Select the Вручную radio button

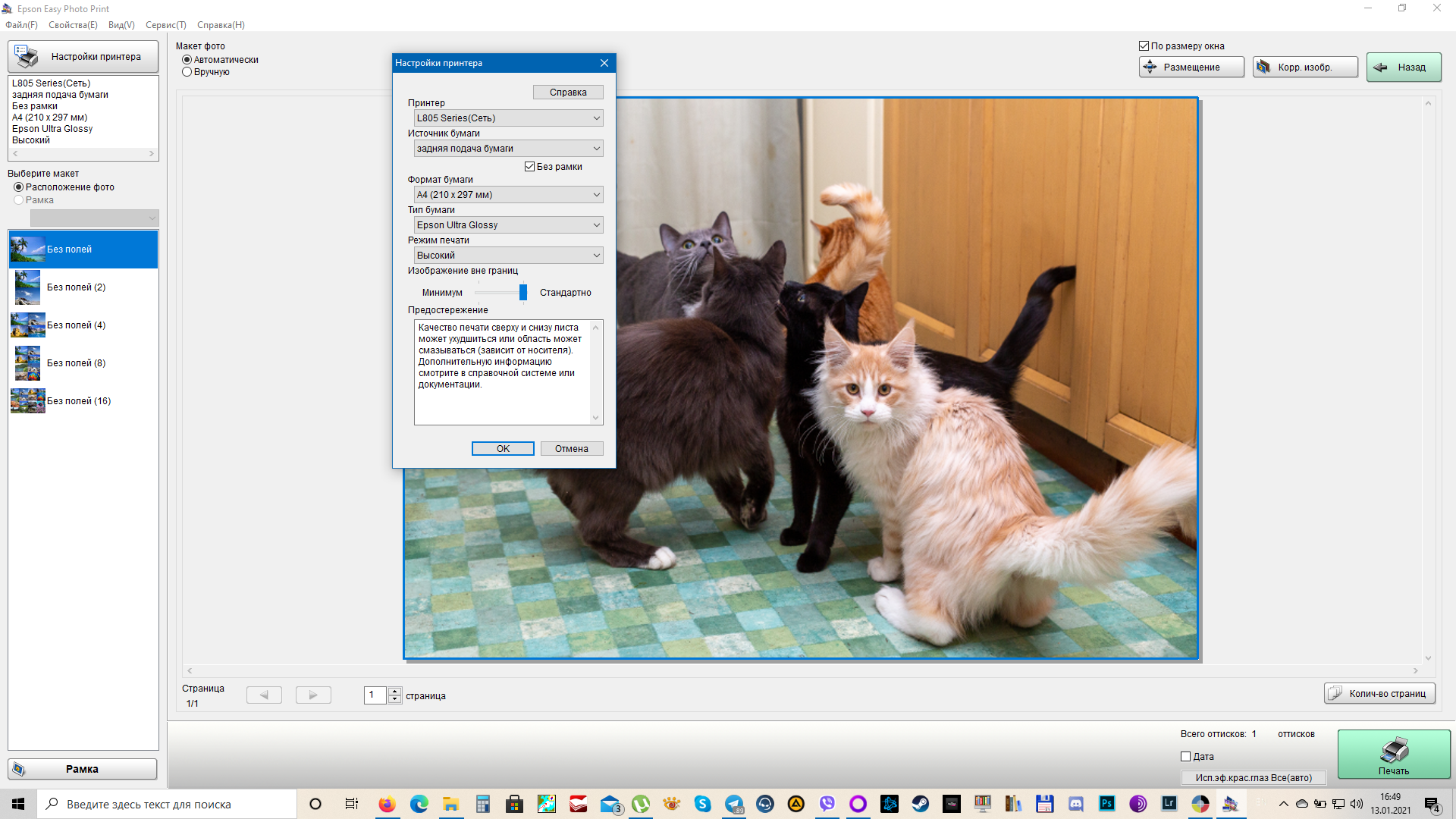click(x=187, y=72)
